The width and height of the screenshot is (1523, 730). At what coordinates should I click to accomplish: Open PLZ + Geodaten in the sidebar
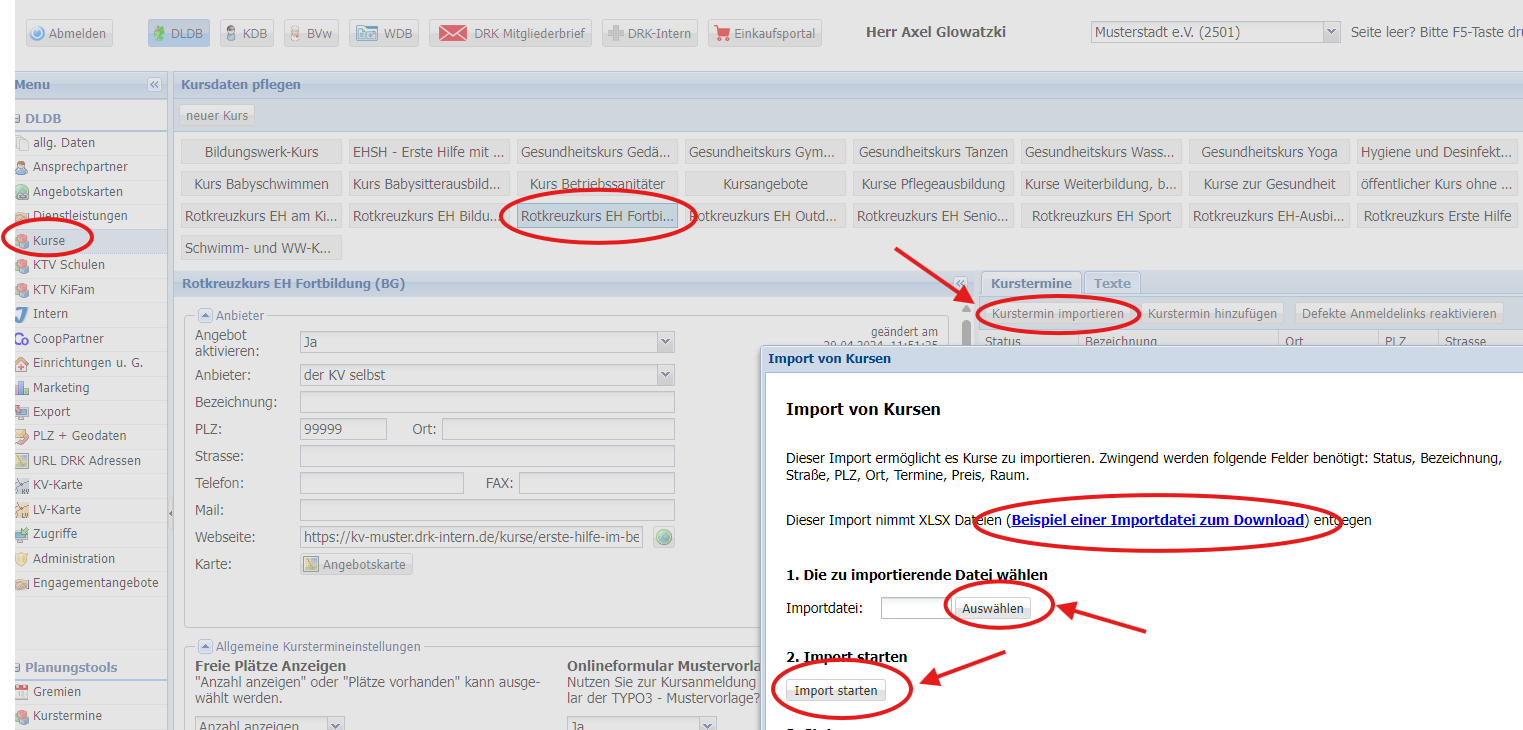(x=79, y=436)
